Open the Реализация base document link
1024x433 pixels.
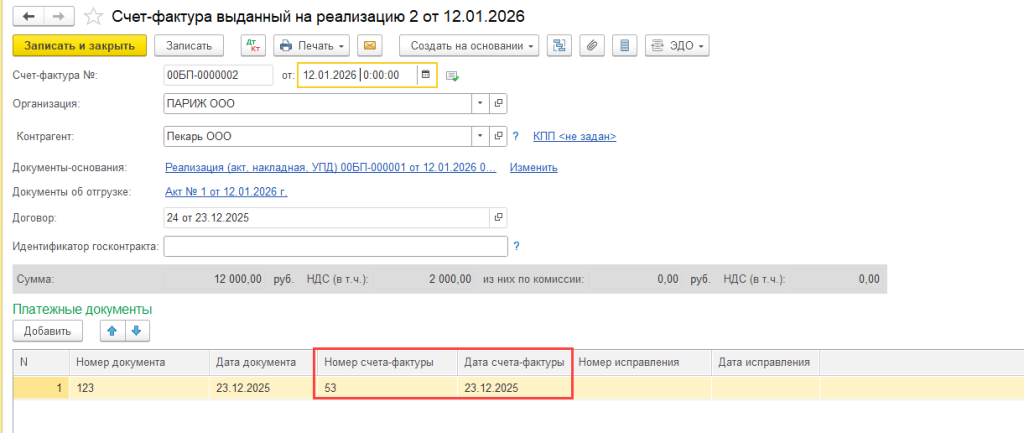330,168
